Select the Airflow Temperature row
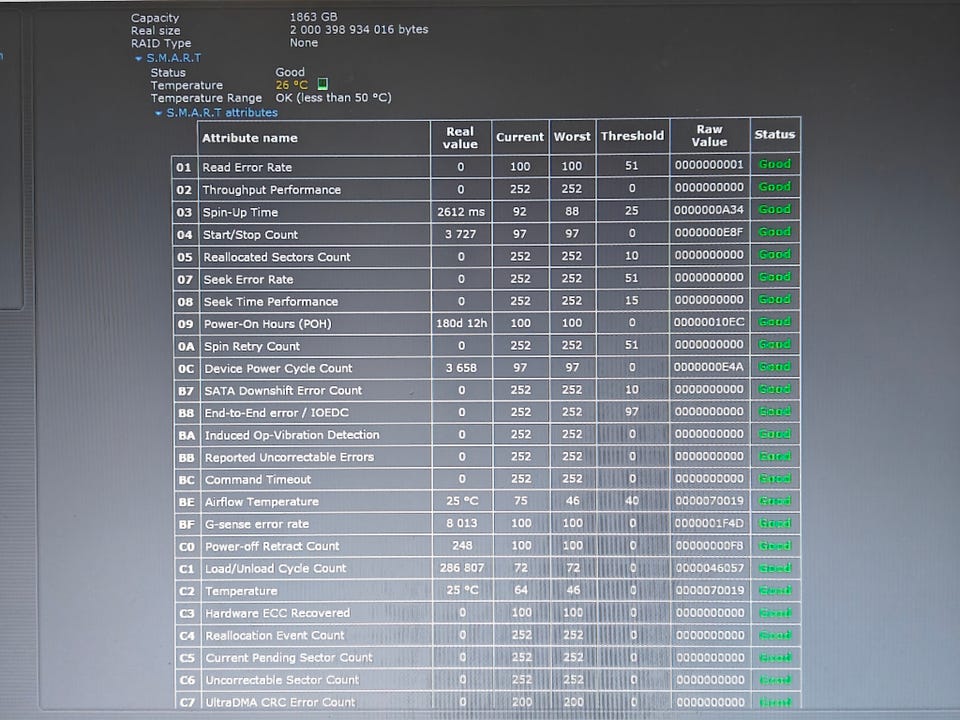 click(x=487, y=501)
